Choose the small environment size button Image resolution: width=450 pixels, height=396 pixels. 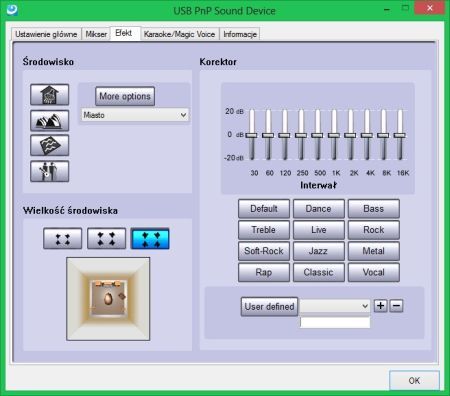tap(62, 238)
